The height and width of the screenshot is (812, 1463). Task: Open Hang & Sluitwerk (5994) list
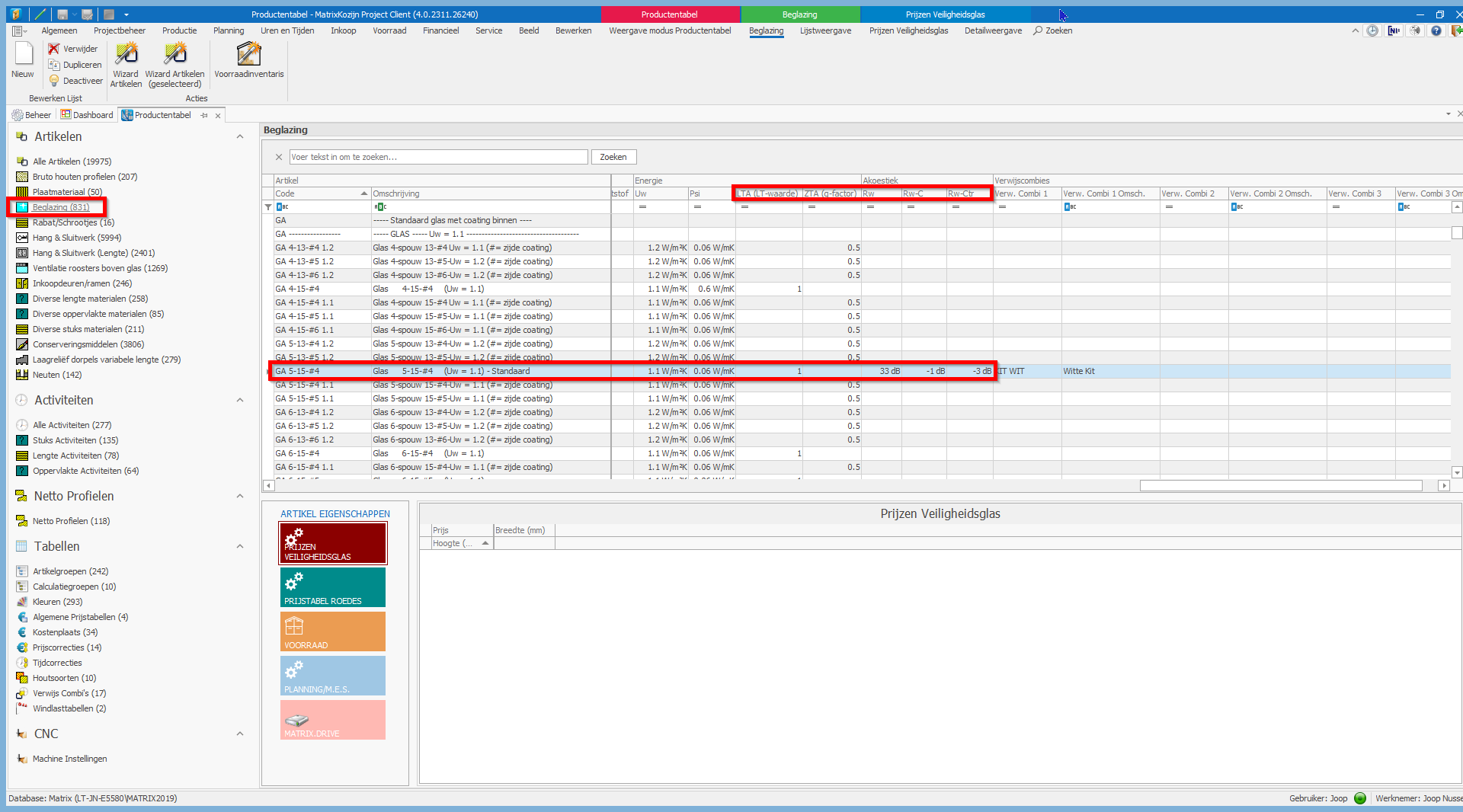tap(76, 238)
